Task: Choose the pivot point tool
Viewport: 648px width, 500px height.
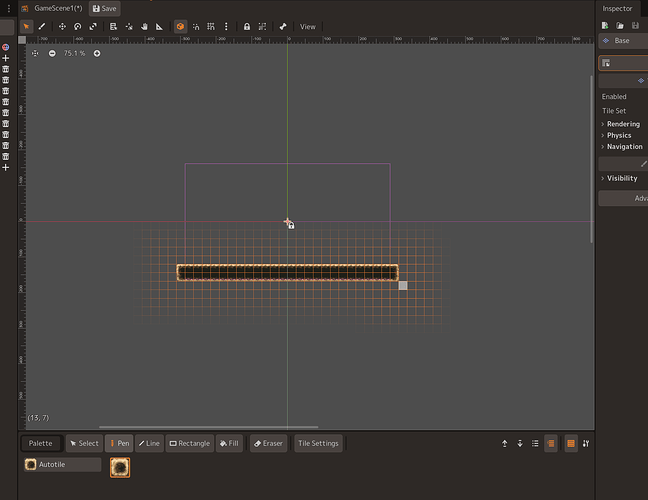Action: pyautogui.click(x=129, y=27)
